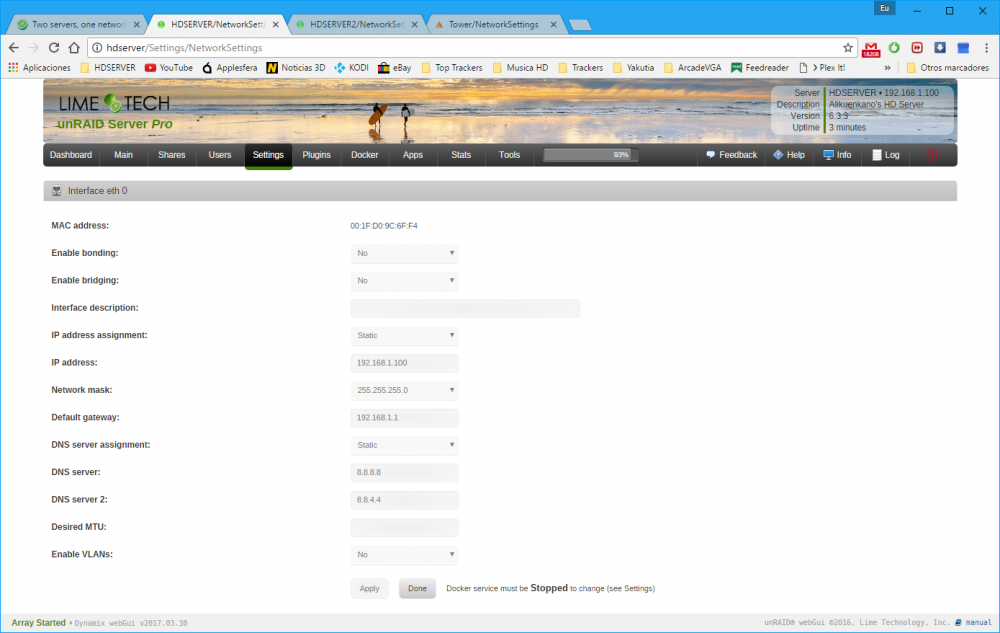
Task: Reload the current page
Action: pos(54,48)
